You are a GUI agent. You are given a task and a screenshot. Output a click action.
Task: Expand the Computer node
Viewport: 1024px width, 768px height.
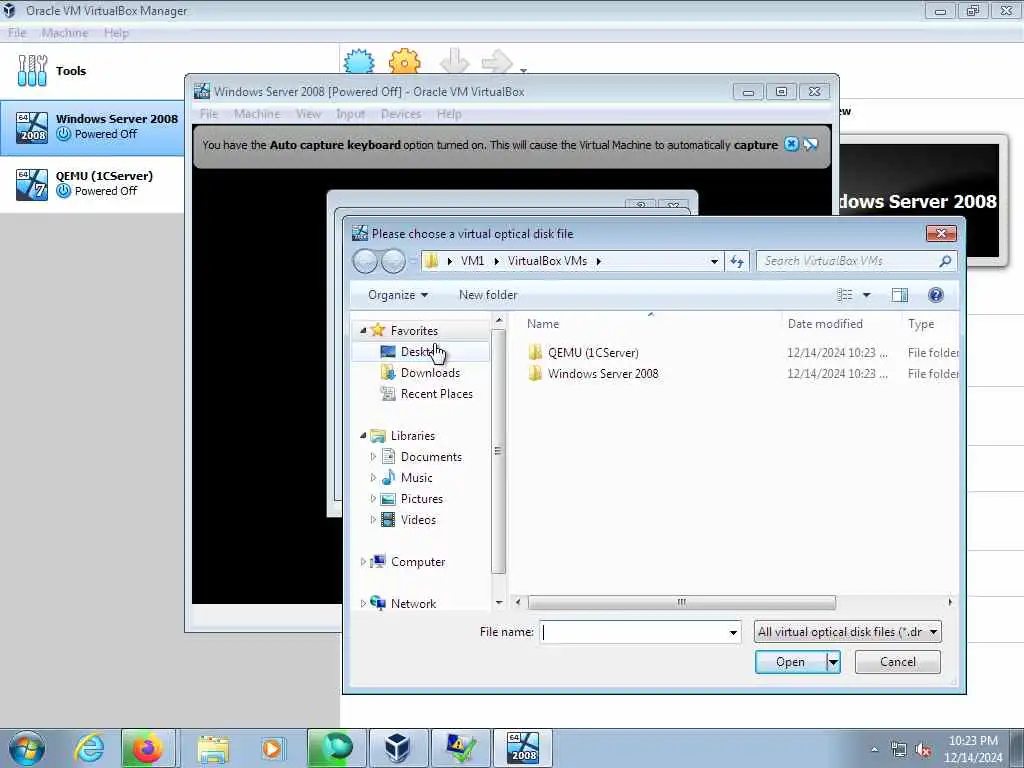(x=363, y=562)
